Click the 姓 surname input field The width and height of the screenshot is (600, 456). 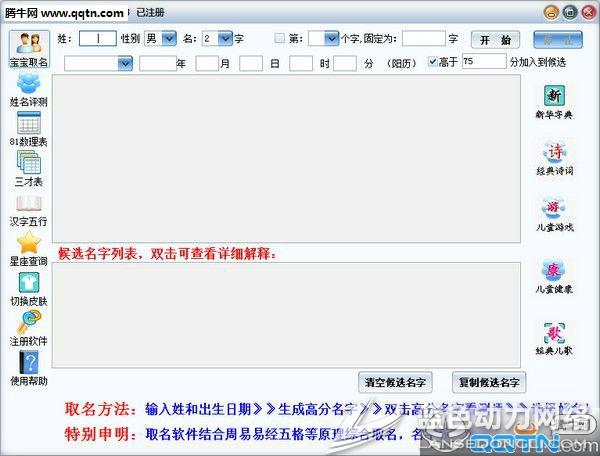coord(97,39)
